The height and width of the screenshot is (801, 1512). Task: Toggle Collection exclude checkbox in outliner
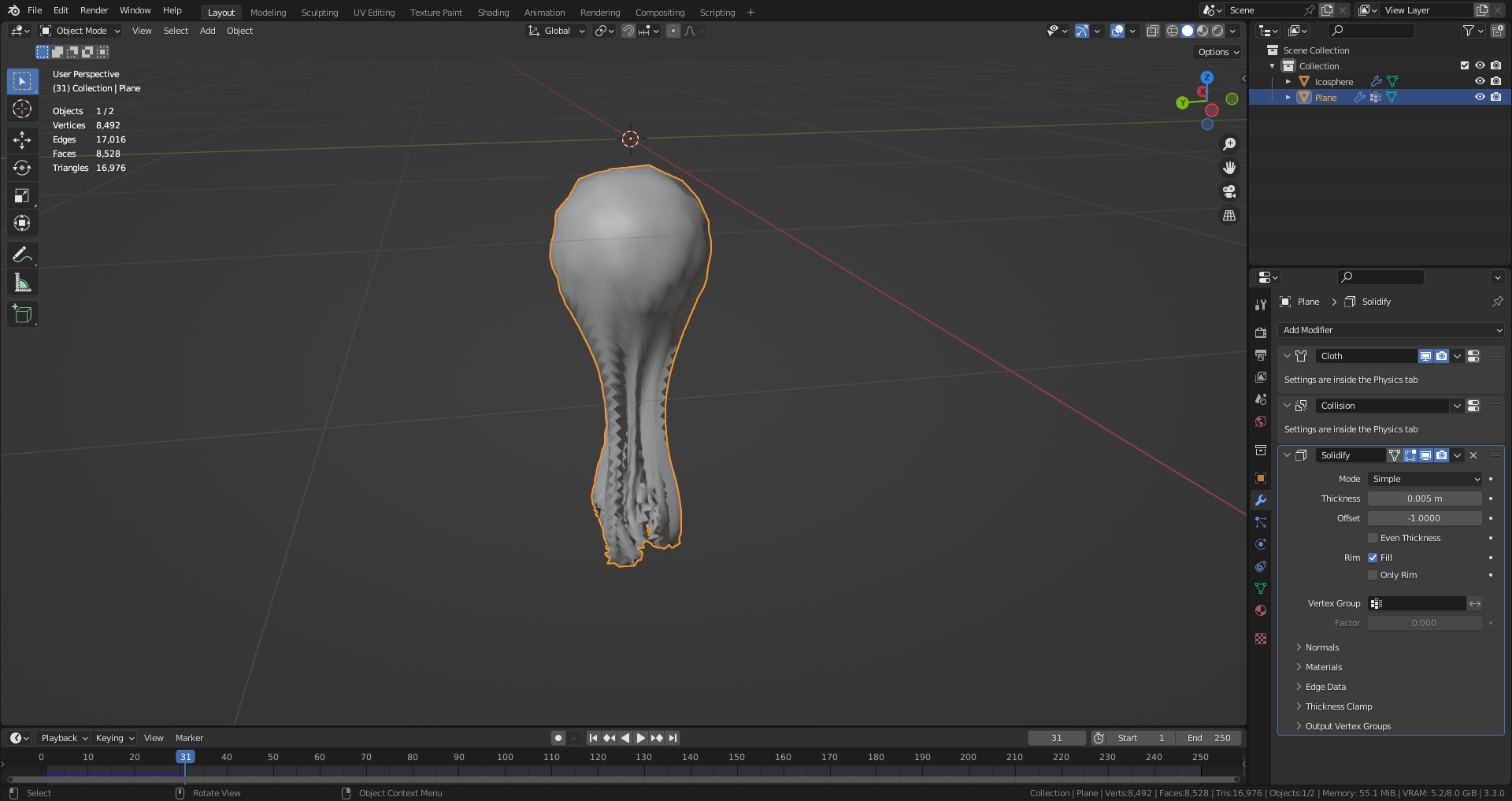pos(1465,65)
